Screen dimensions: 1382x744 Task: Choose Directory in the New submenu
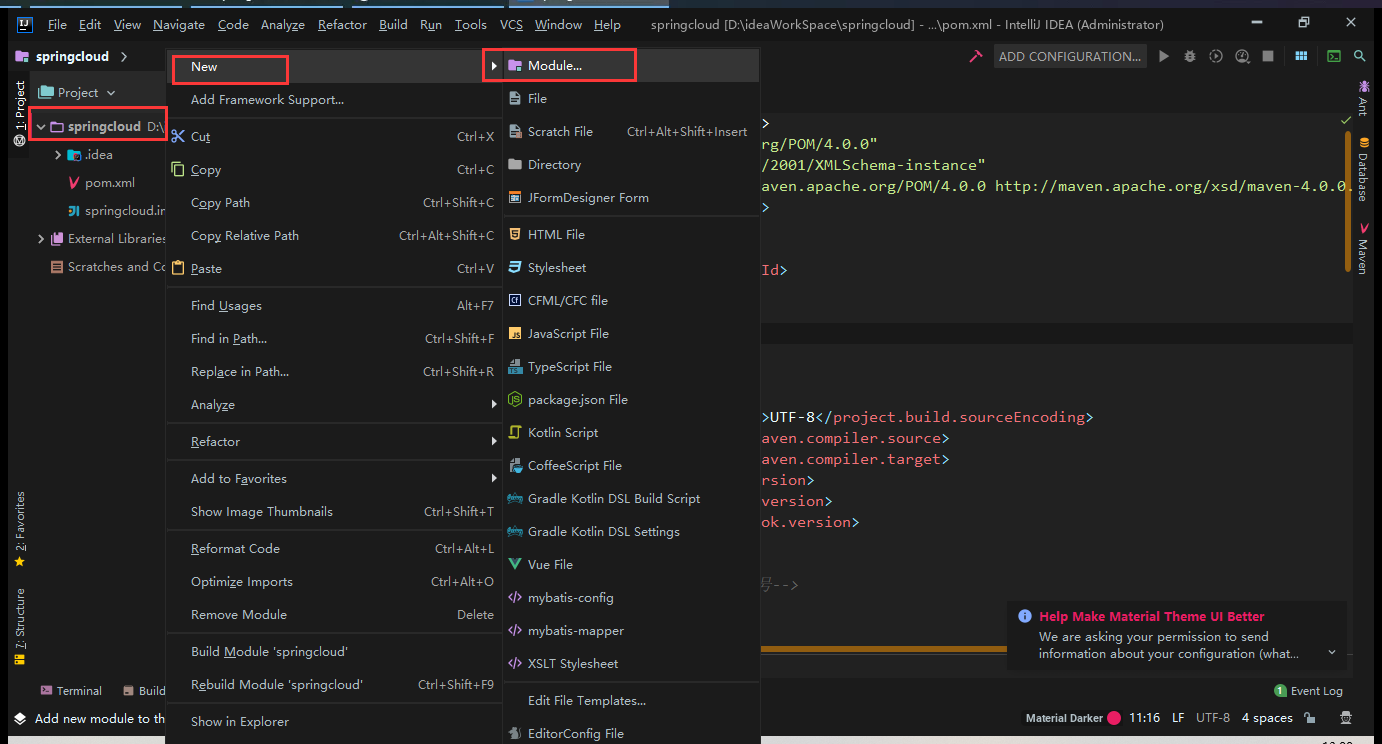pos(631,164)
